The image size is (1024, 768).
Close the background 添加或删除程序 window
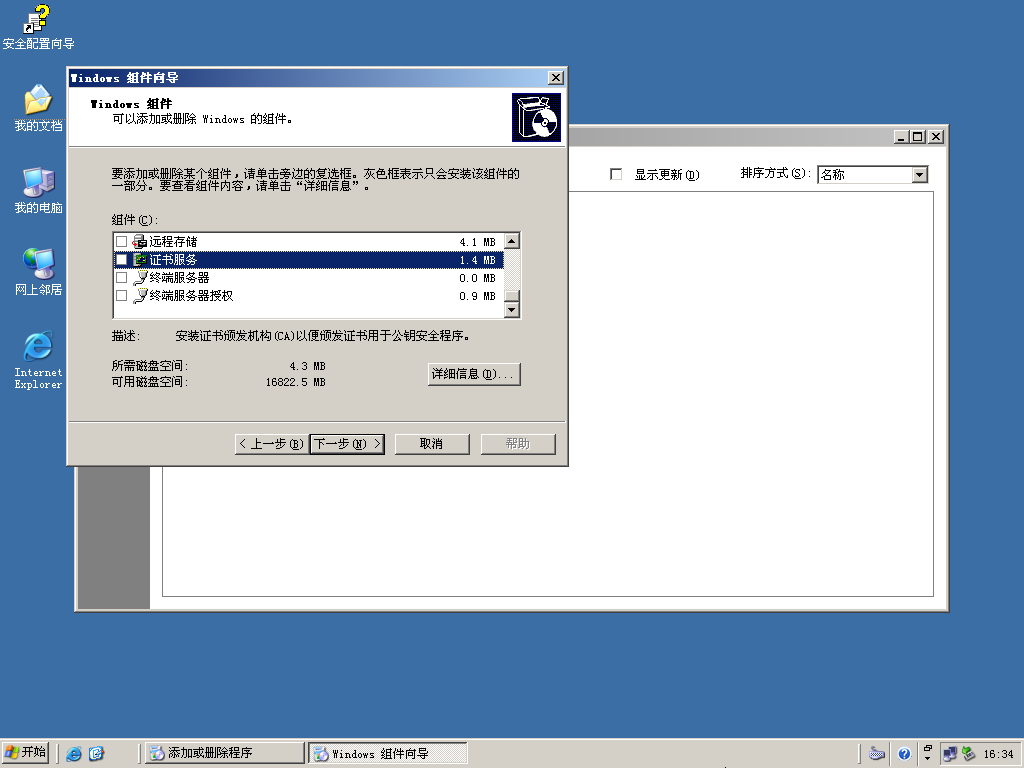[936, 136]
